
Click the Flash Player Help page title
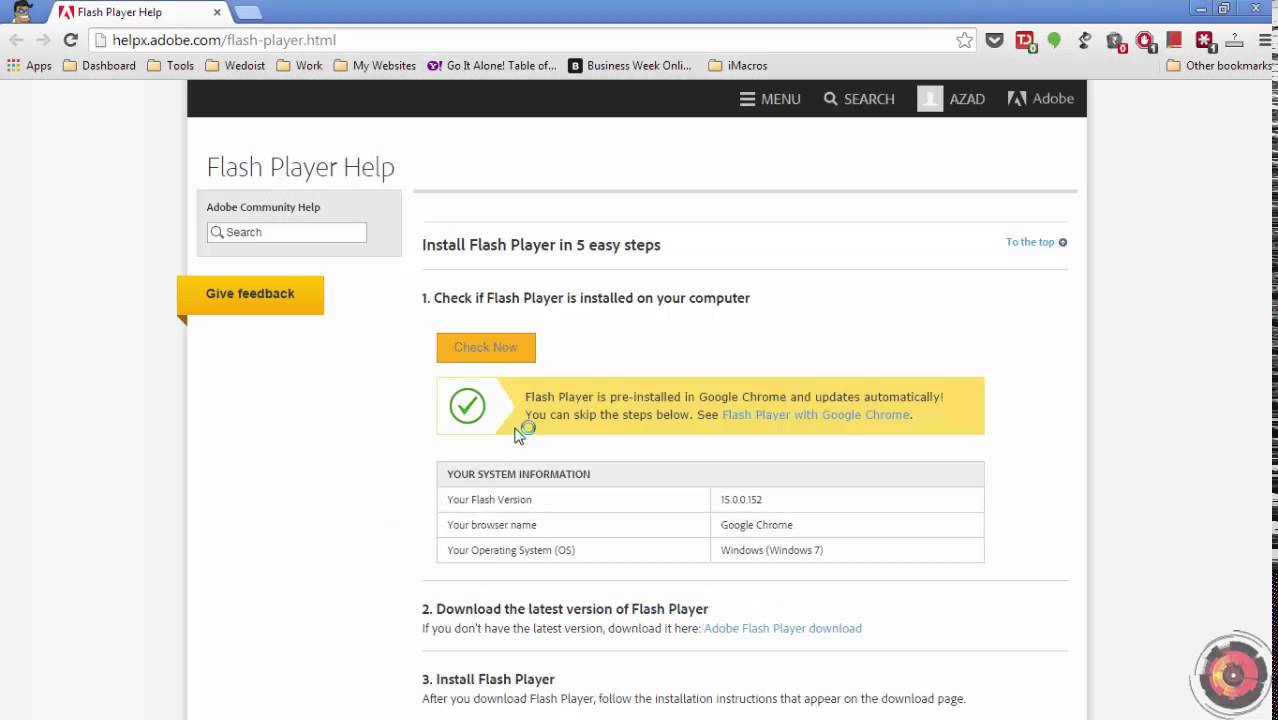300,167
